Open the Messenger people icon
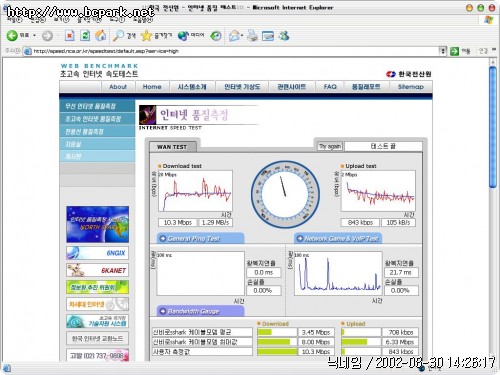Screen dimensions: 500x375 (284, 35)
